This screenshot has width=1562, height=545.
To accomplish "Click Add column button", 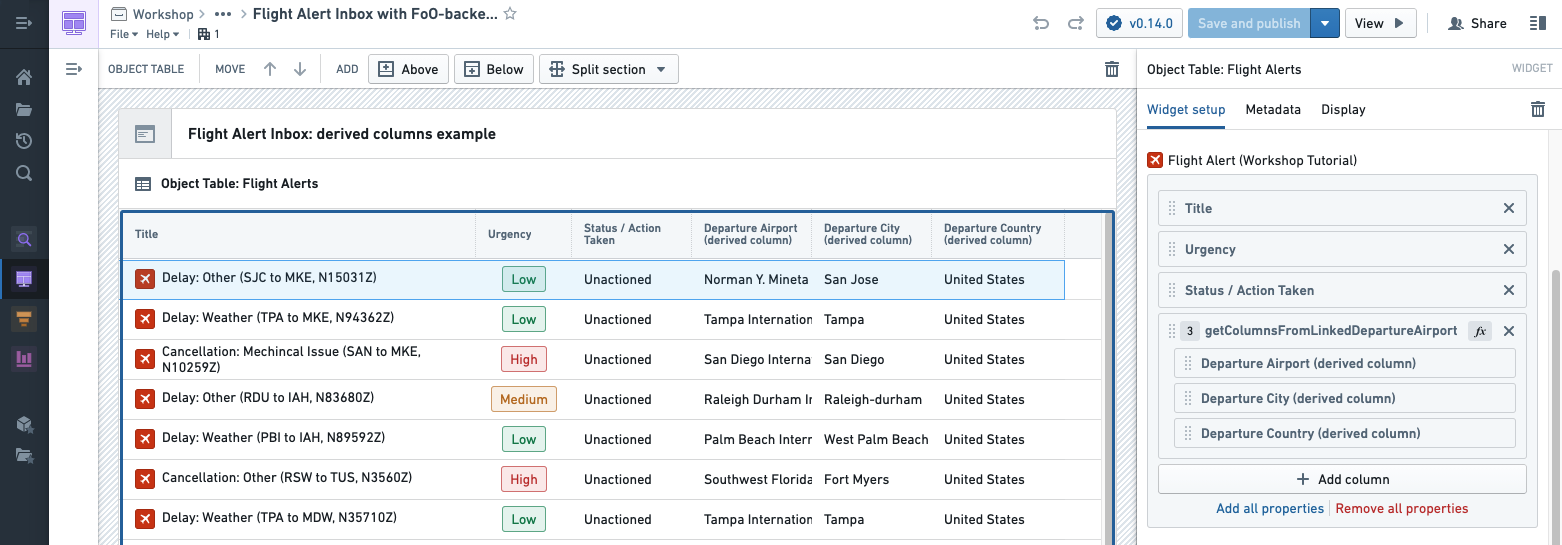I will 1342,479.
